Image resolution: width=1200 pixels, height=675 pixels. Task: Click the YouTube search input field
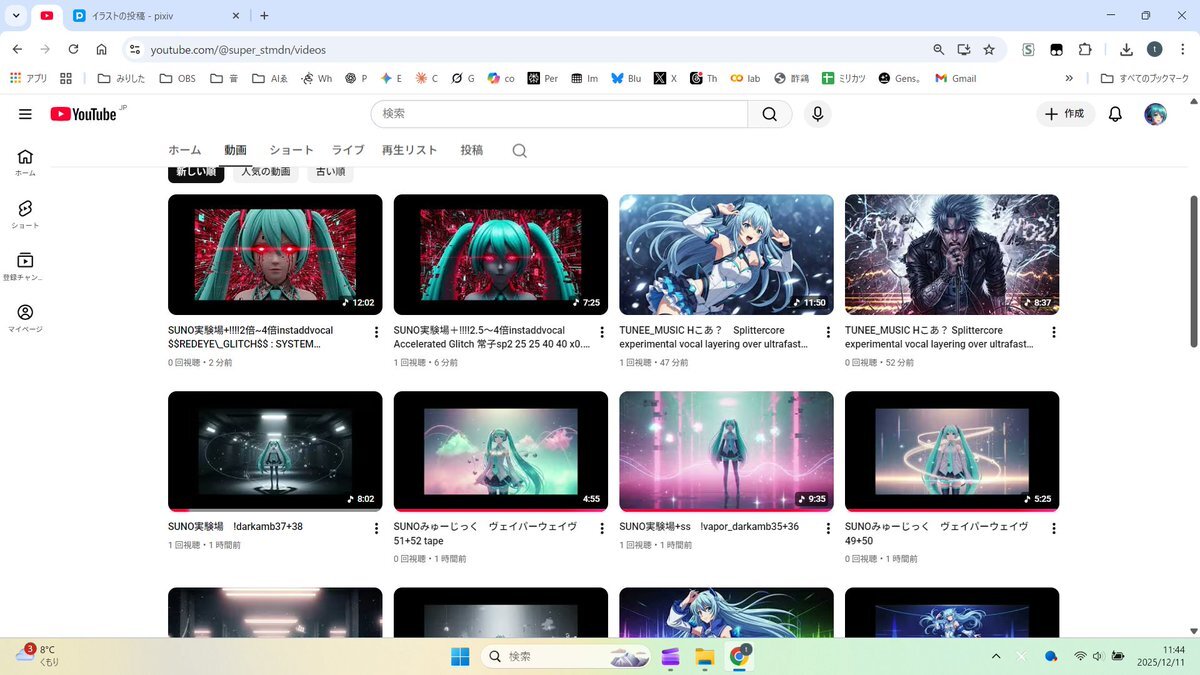[560, 114]
